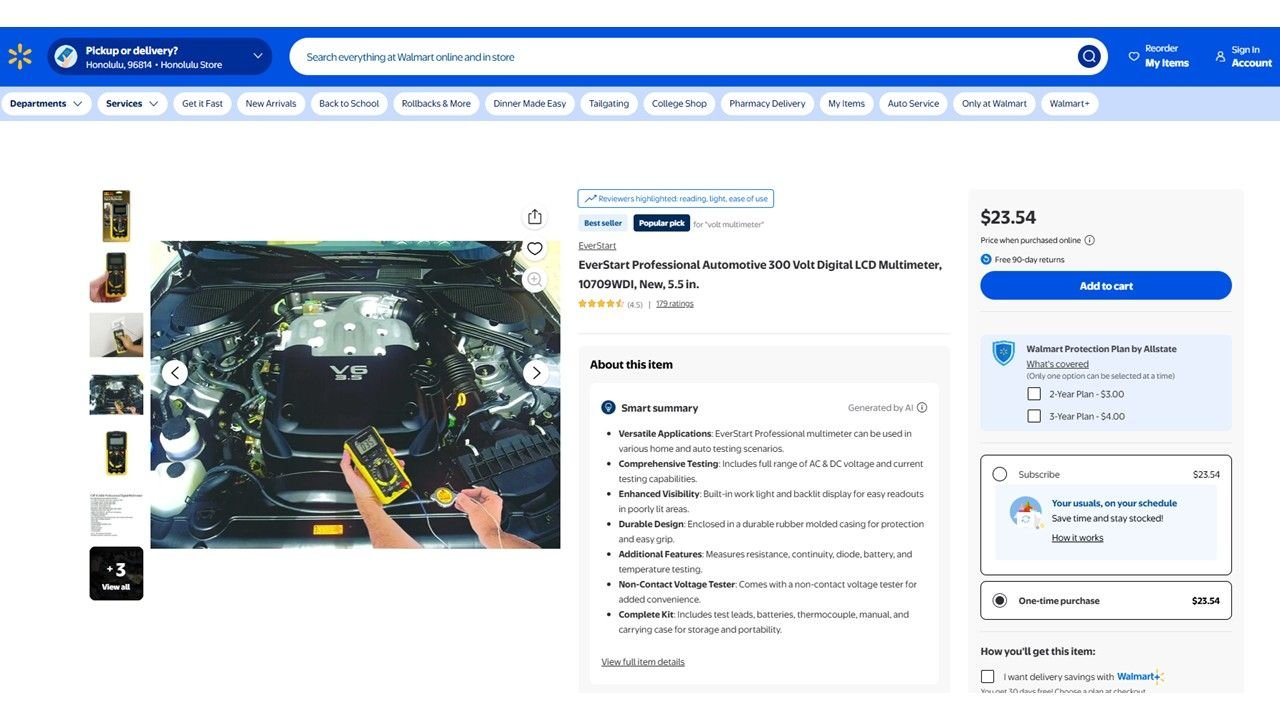Check the 3-Year Plan - $4.00 box
The image size is (1280, 720).
1034,416
